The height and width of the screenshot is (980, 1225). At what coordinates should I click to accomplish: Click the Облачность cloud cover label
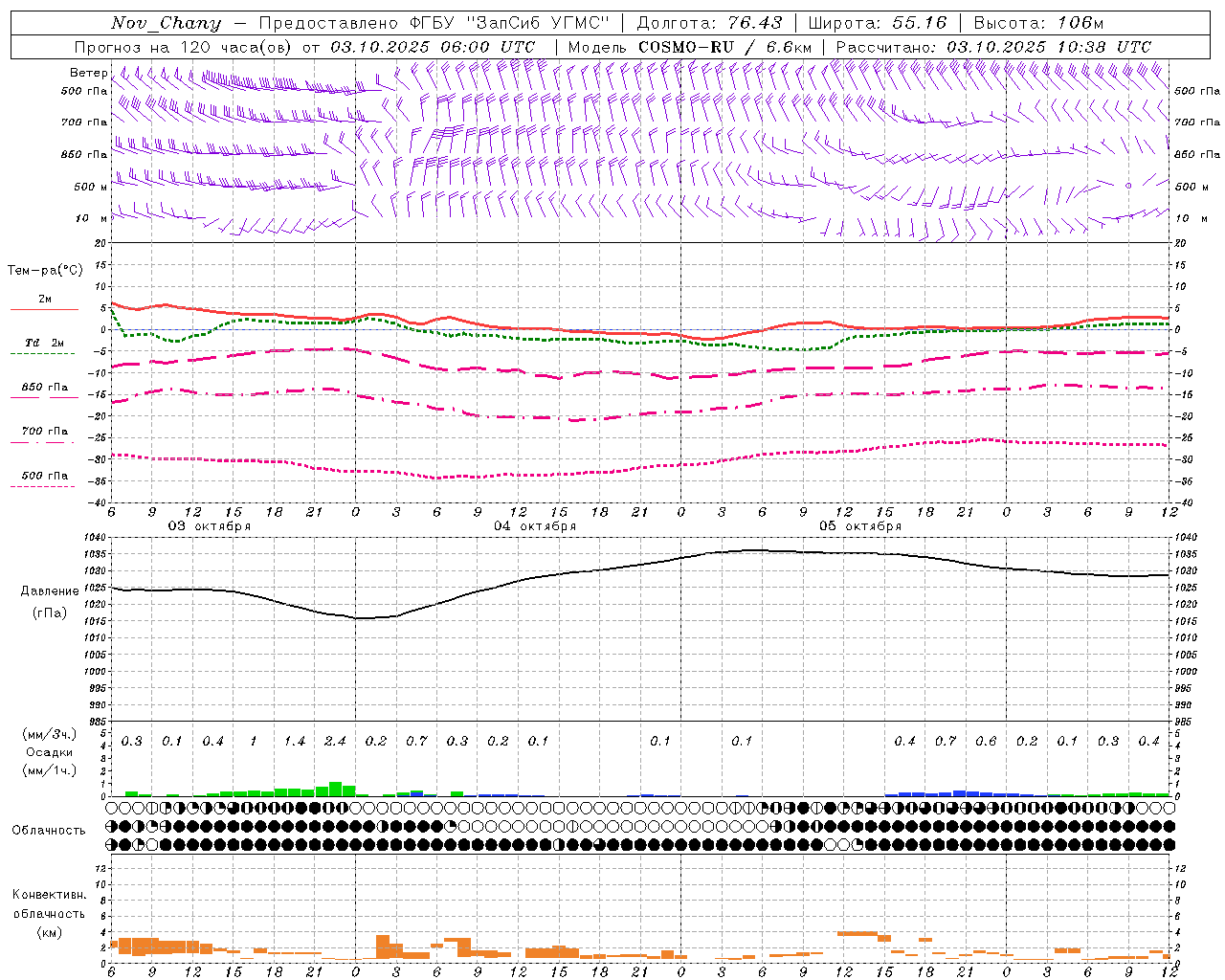click(49, 830)
